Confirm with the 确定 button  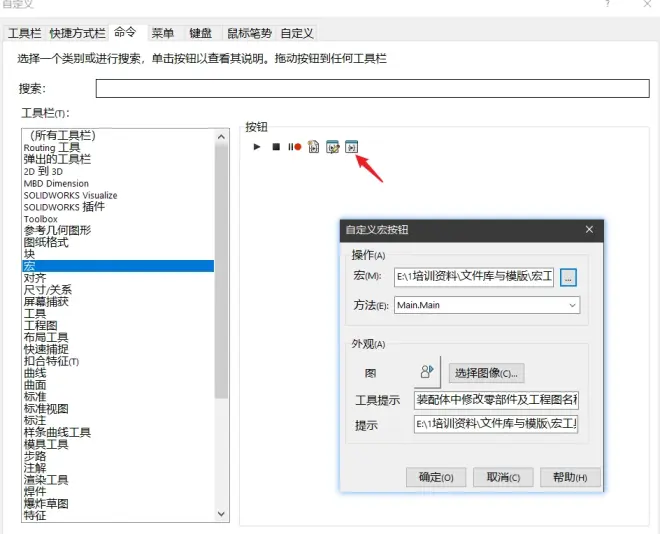coord(436,477)
